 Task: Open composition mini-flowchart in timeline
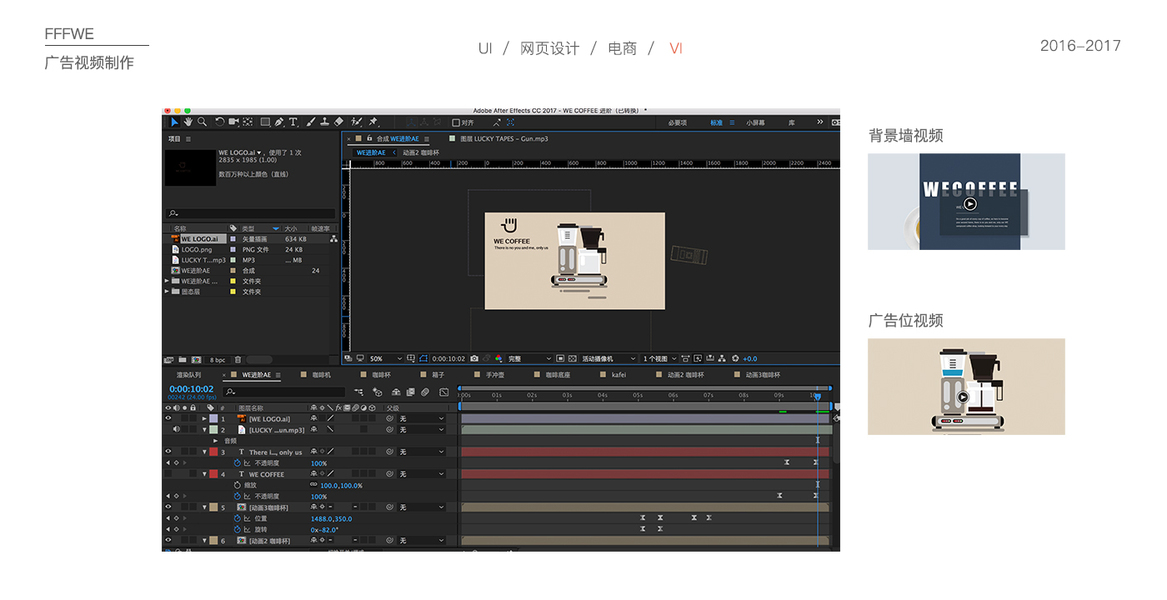click(x=359, y=392)
